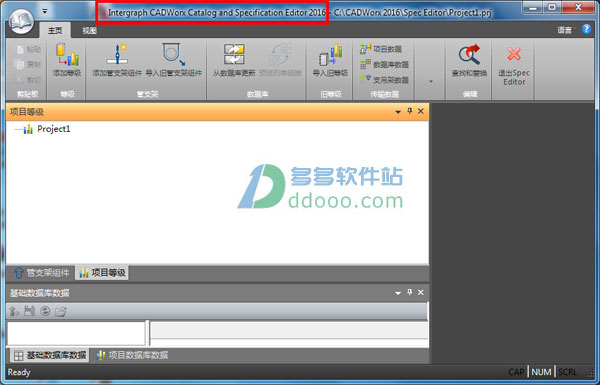Click 导入旧等级 import legacy spec icon
Viewport: 600px width, 385px height.
point(330,60)
